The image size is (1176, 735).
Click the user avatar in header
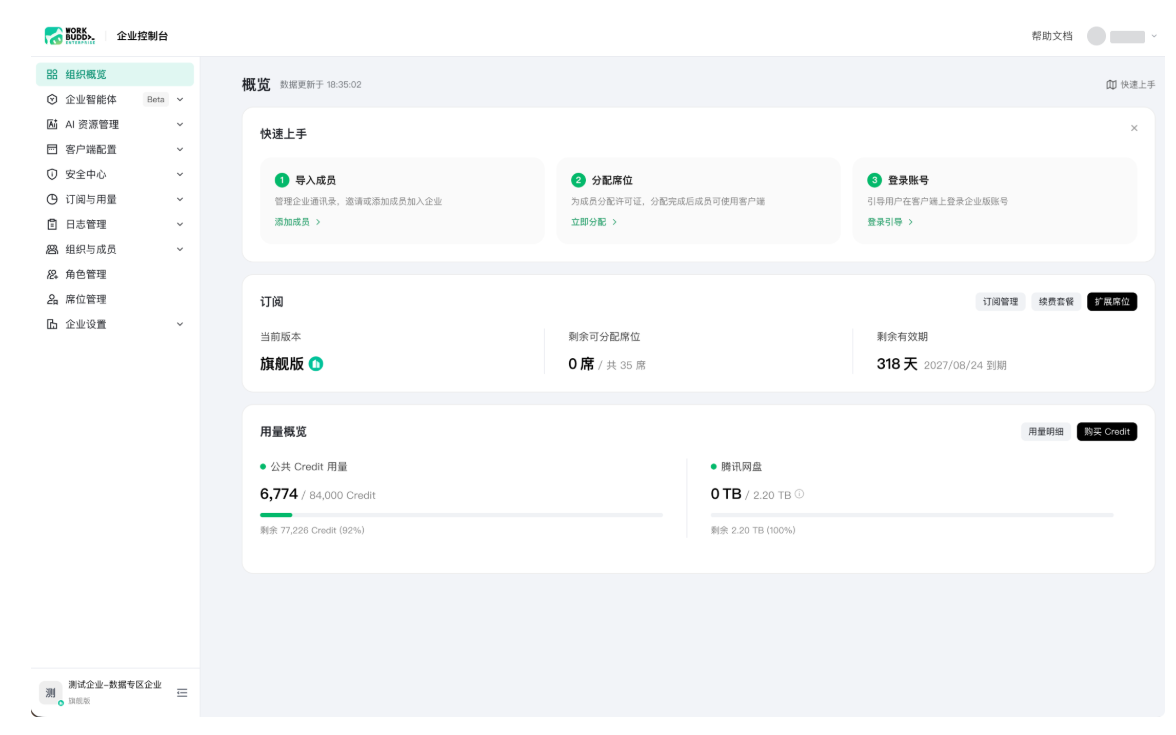[x=1096, y=36]
